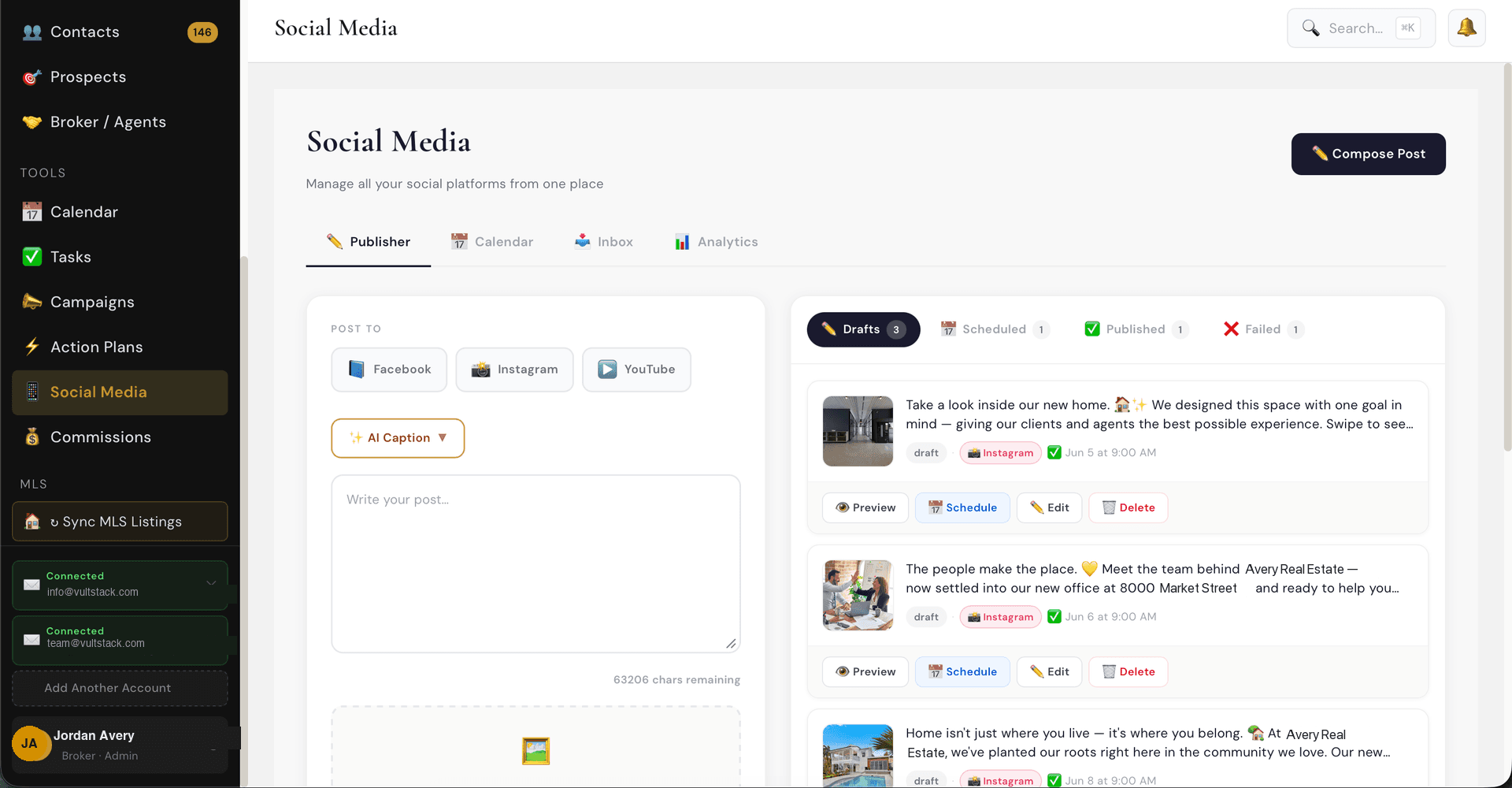1512x788 pixels.
Task: Click the Instagram tag on the Jun 6 draft
Action: pos(1000,617)
